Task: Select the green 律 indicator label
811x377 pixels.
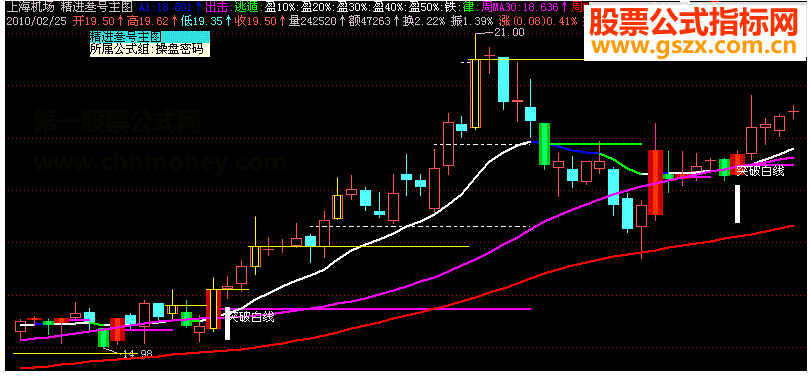Action: click(x=470, y=7)
